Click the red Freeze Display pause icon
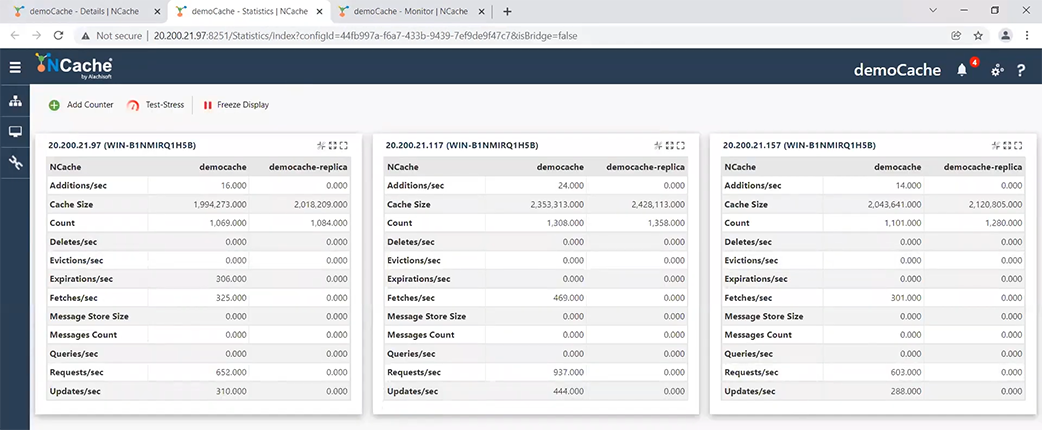Viewport: 1042px width, 430px height. click(207, 105)
